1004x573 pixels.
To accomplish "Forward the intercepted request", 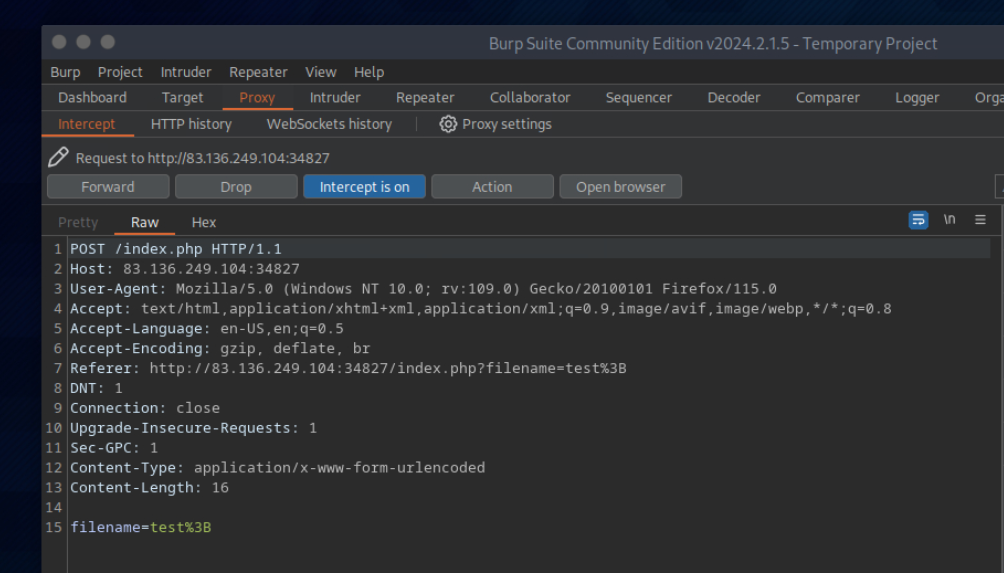I will point(108,187).
